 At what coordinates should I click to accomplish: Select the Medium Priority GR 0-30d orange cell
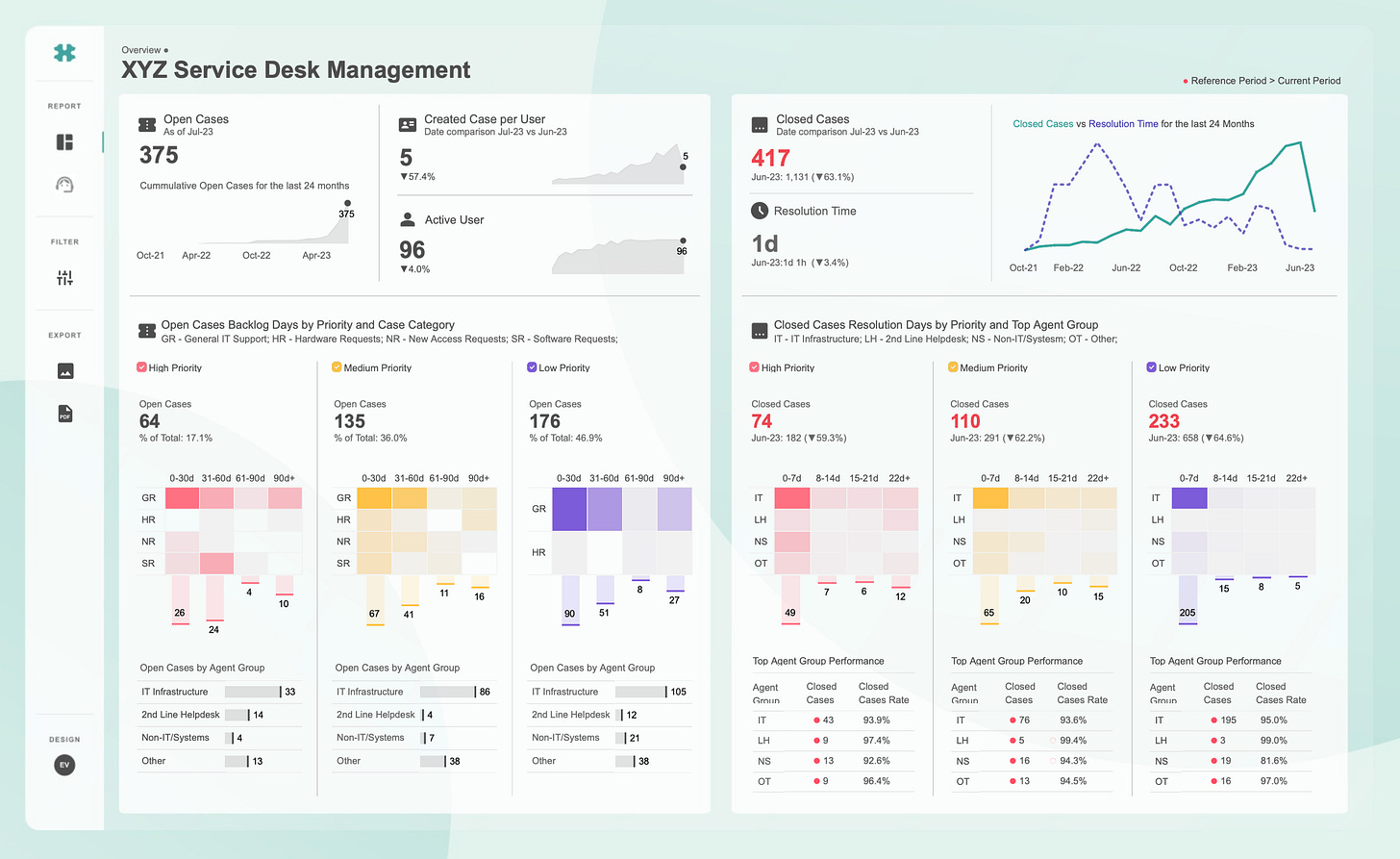(374, 498)
